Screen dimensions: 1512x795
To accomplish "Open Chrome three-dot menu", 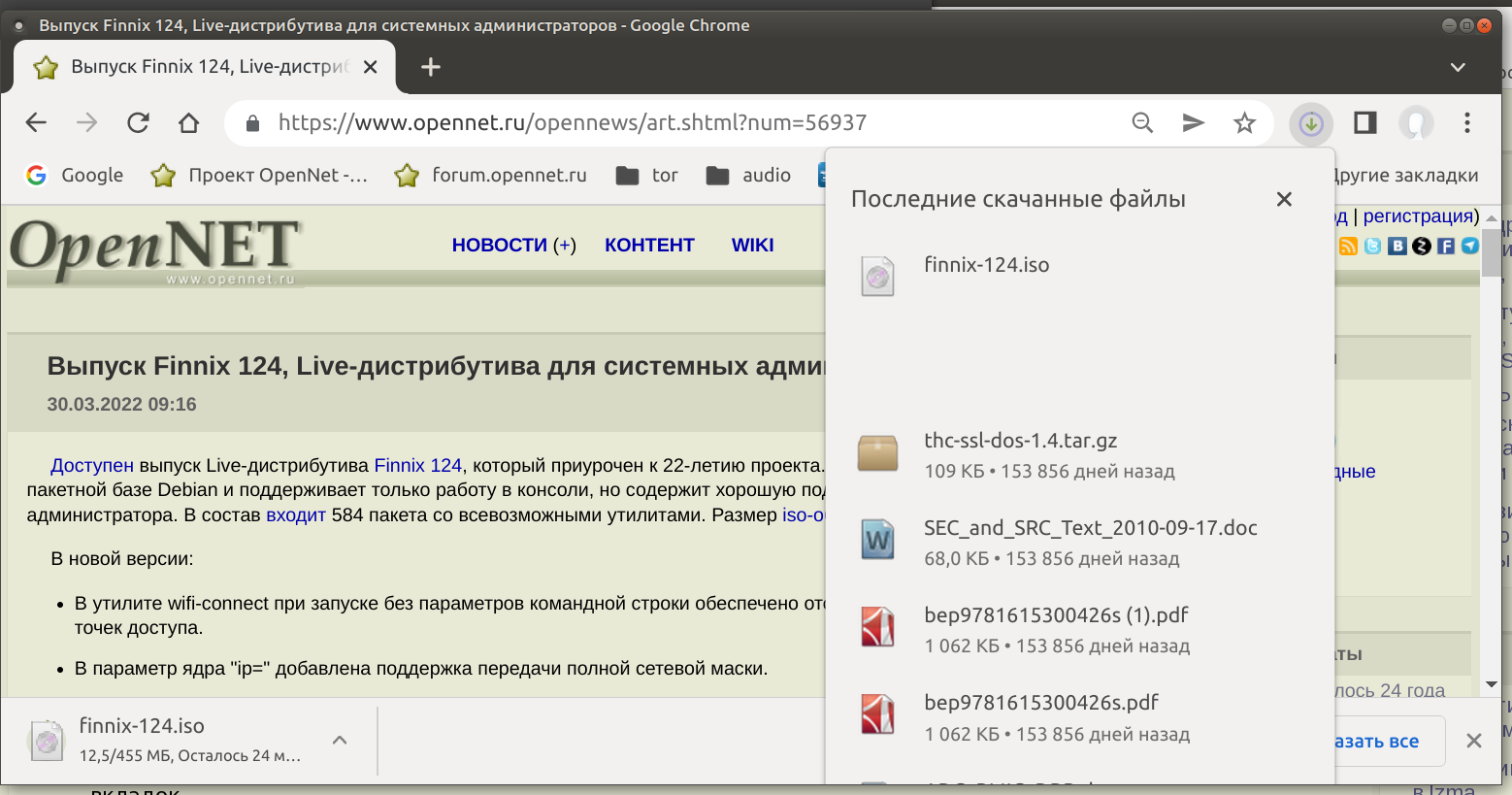I will click(1466, 122).
